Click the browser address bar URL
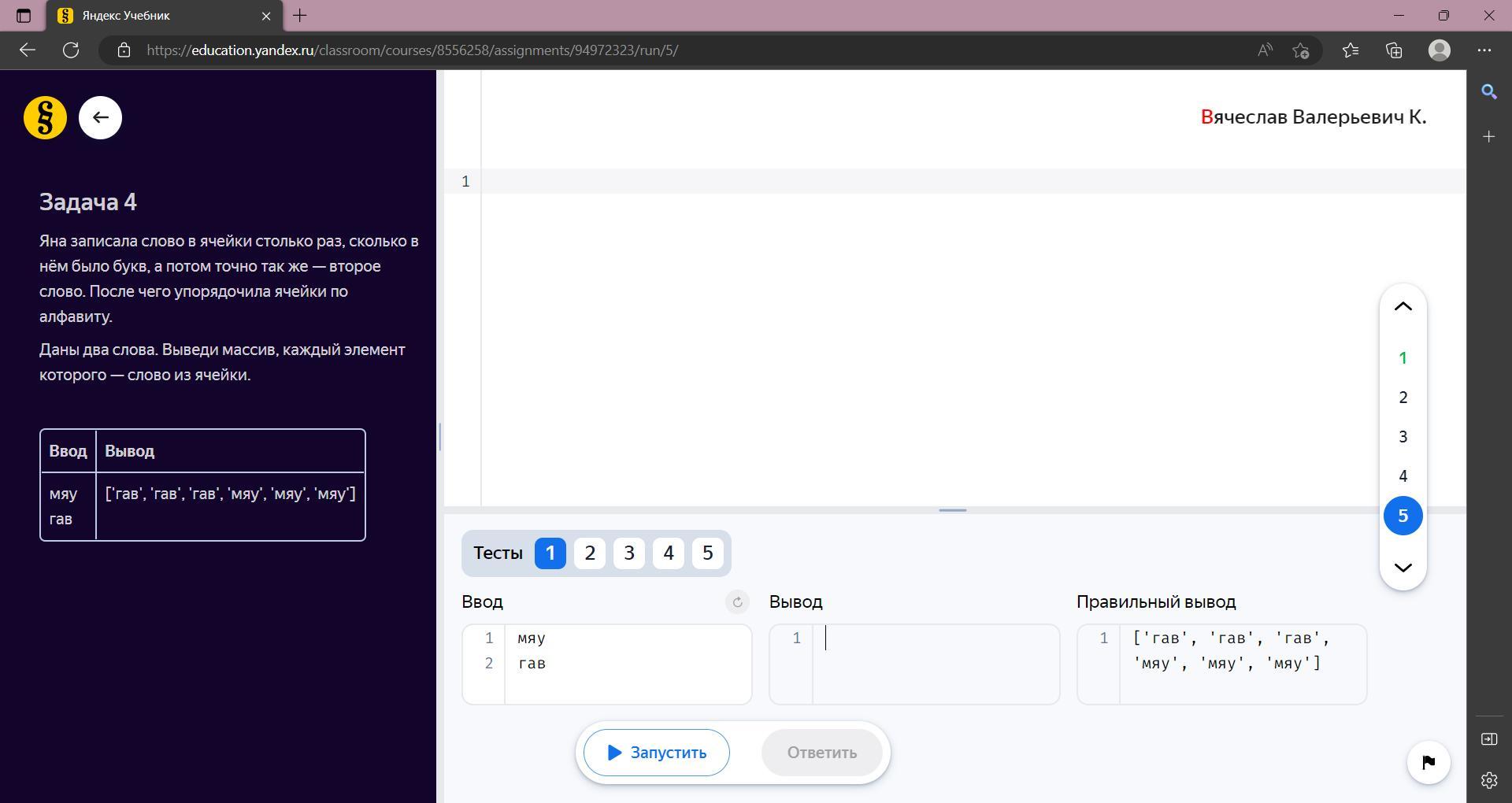Screen dimensions: 1512x803 coord(412,50)
